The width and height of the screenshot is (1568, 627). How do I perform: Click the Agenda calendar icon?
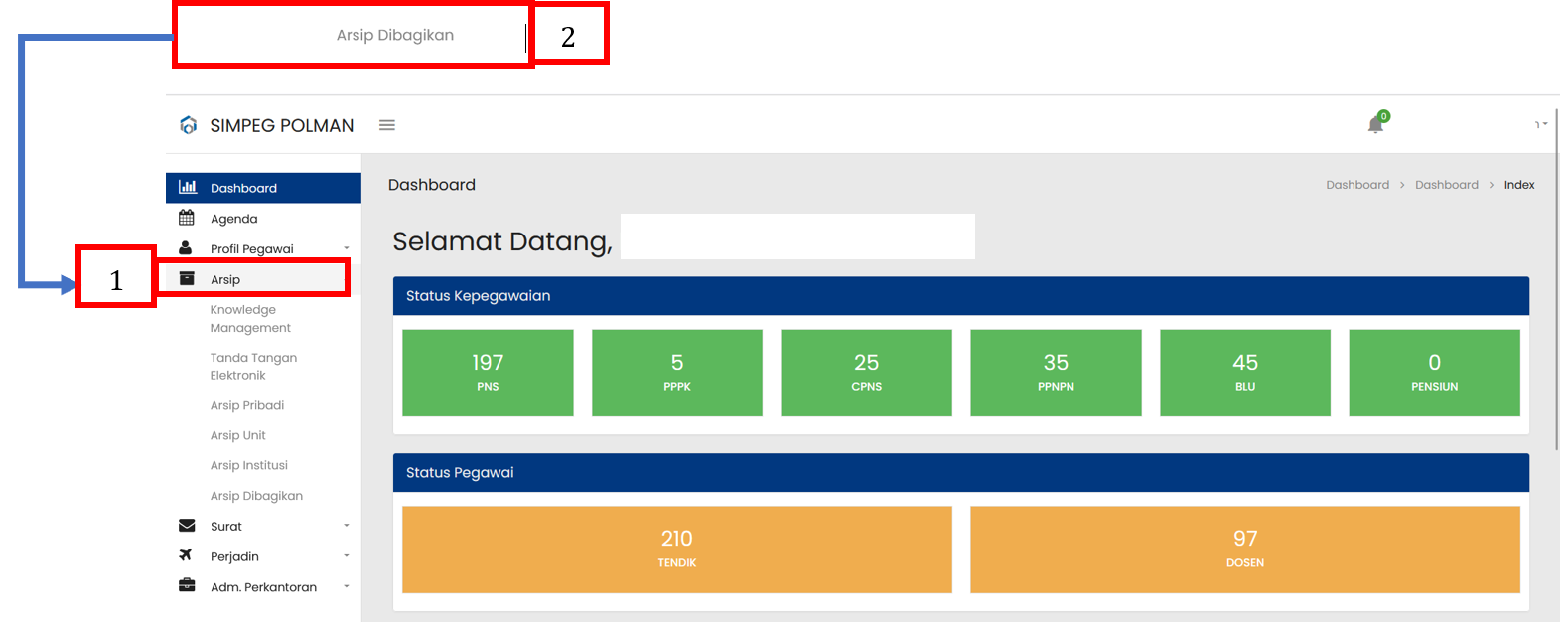click(187, 218)
